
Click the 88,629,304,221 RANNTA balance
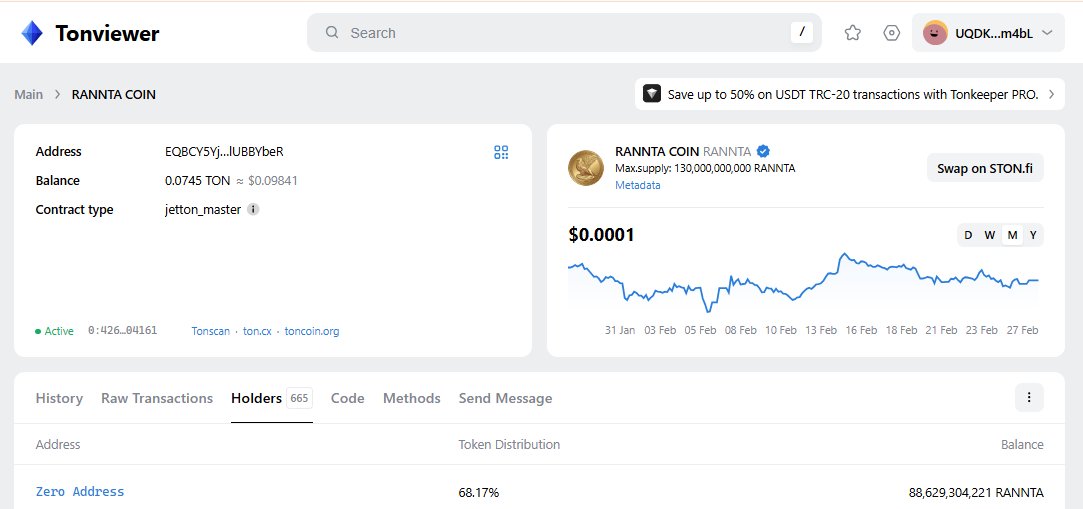(x=976, y=492)
